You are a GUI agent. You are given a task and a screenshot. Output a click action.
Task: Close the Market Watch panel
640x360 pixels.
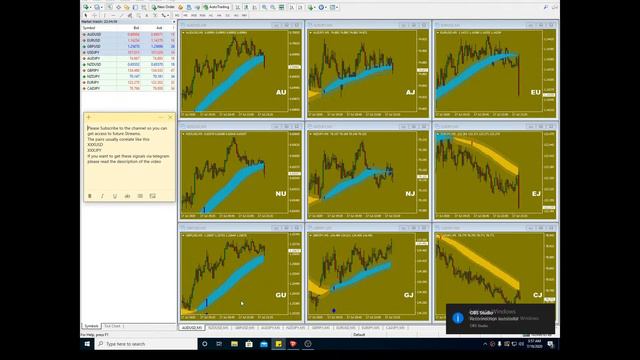[x=174, y=22]
